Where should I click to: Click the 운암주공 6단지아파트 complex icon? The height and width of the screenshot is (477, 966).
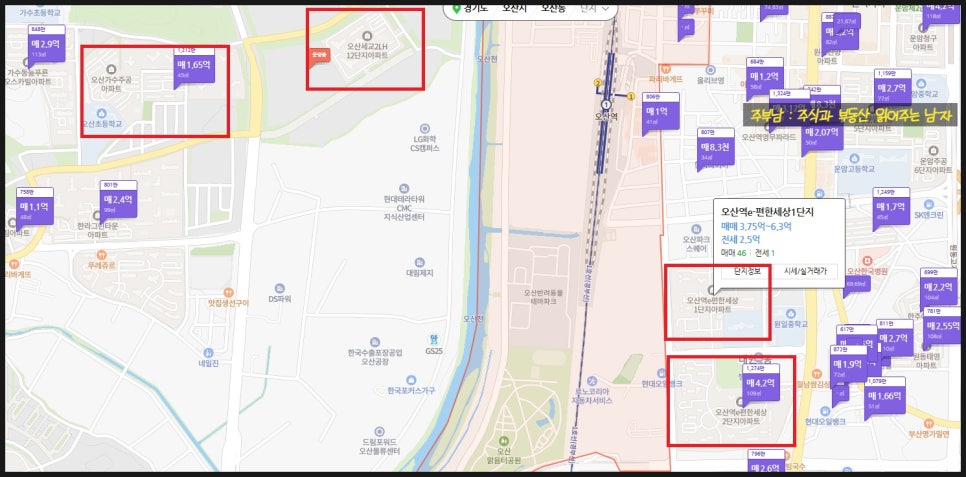tap(934, 150)
